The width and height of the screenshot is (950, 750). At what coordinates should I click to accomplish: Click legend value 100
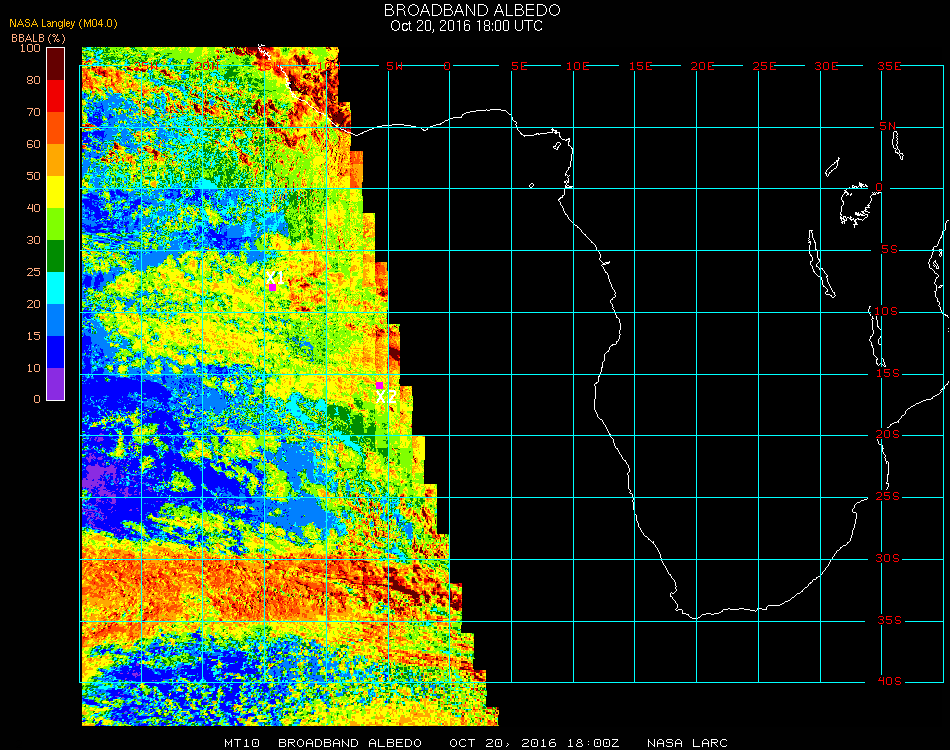coord(30,48)
